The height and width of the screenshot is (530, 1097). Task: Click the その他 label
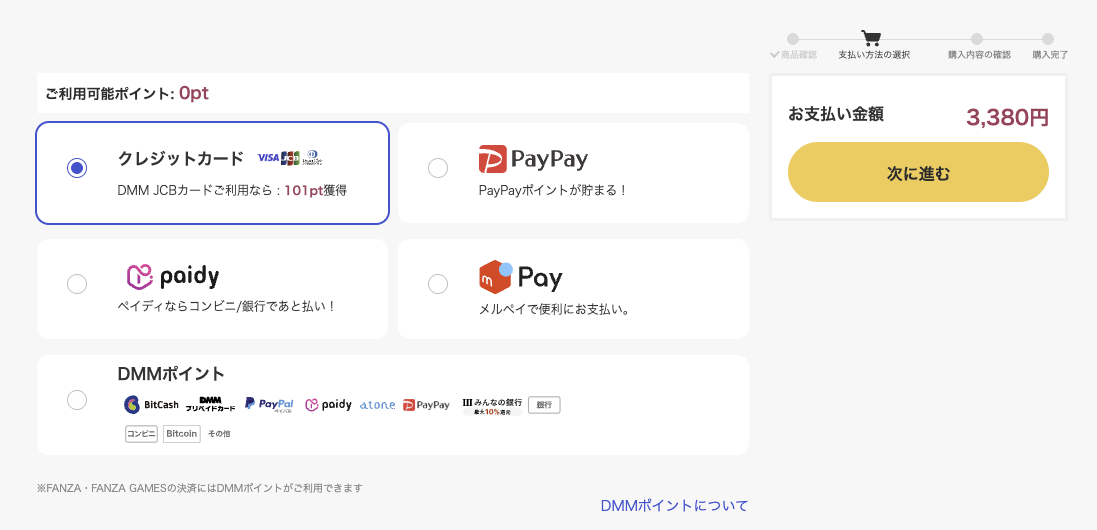pyautogui.click(x=219, y=434)
